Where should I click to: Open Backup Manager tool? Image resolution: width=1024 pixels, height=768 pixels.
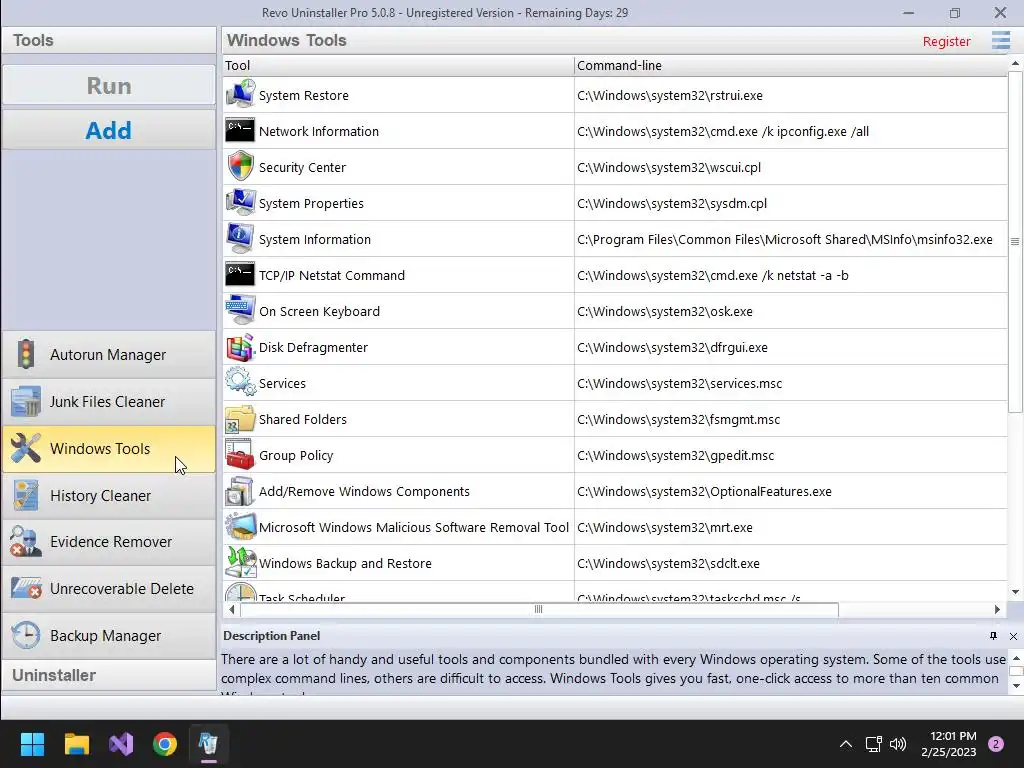(108, 635)
